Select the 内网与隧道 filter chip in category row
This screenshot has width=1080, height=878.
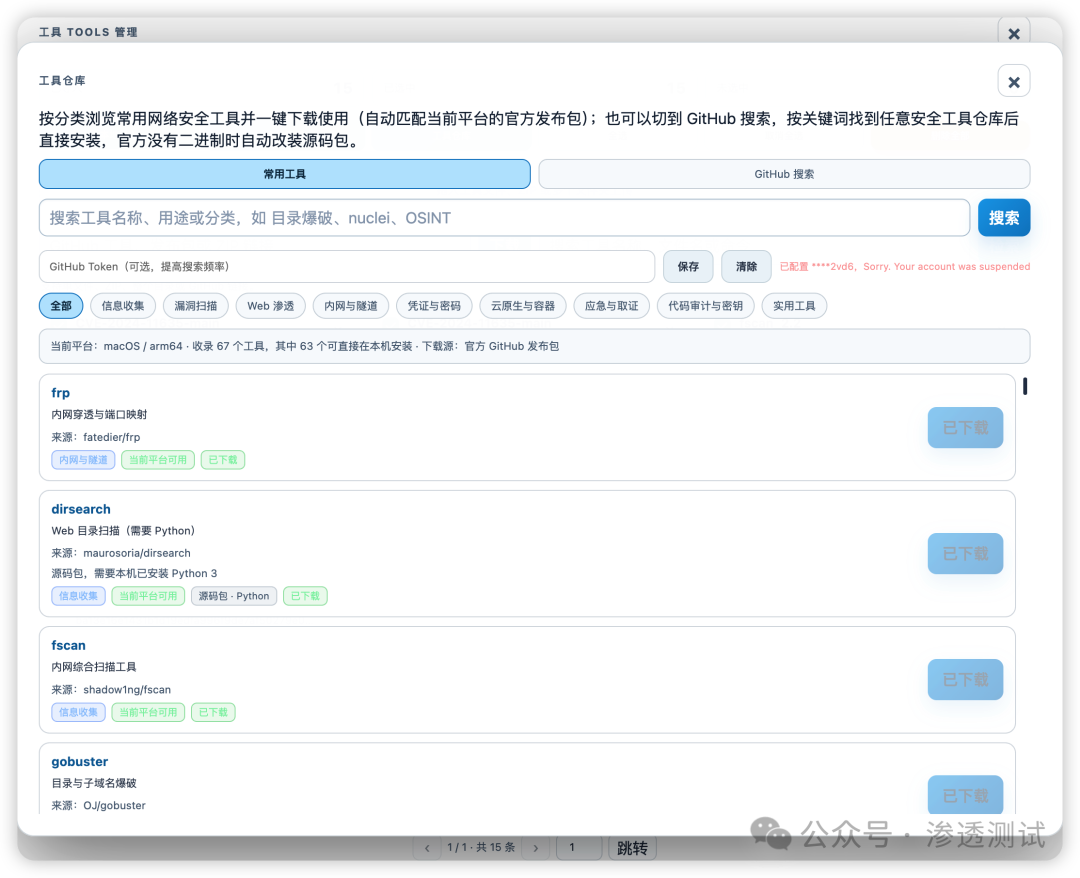click(x=351, y=306)
